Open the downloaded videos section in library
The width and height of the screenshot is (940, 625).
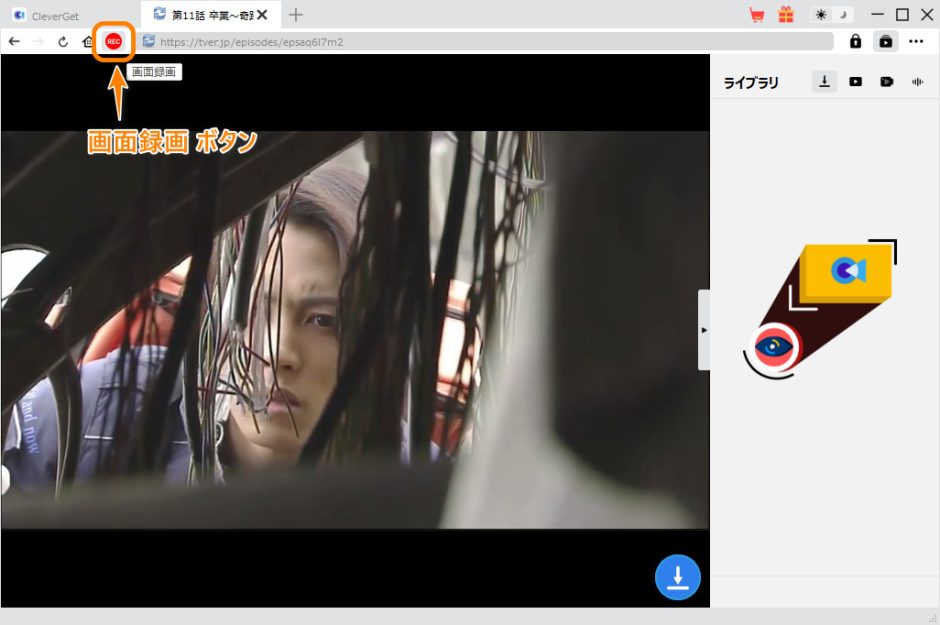tap(855, 82)
